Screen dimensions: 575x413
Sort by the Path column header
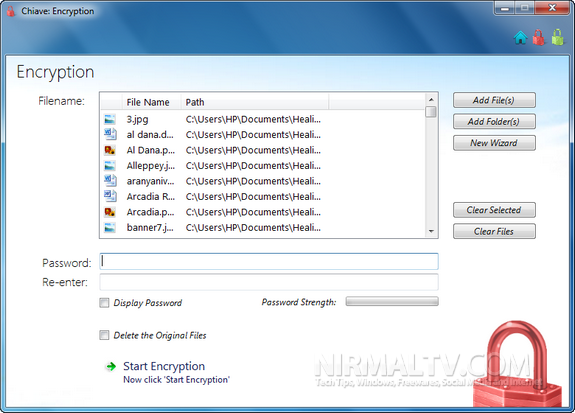(x=255, y=102)
